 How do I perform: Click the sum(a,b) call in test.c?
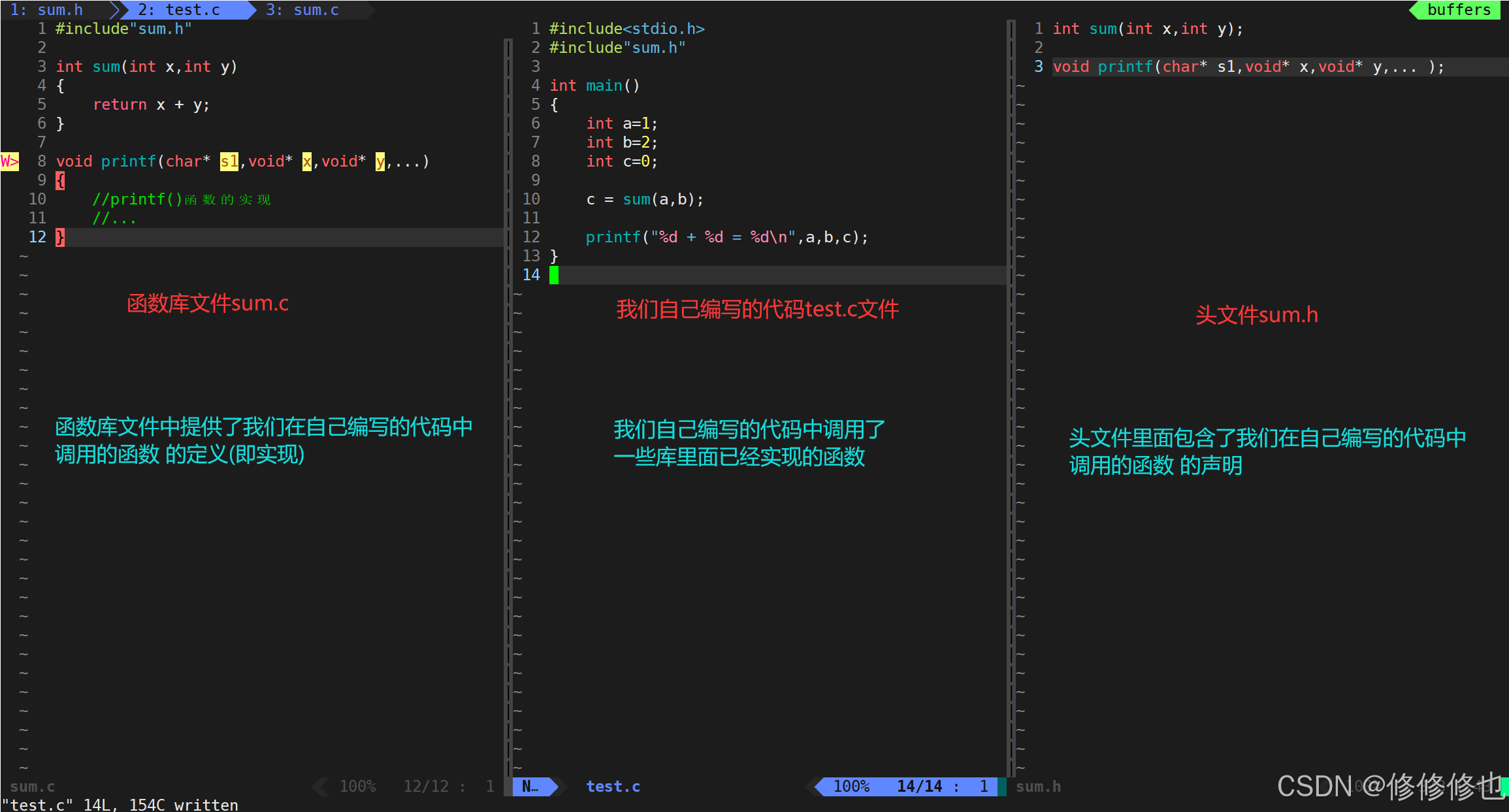(662, 199)
